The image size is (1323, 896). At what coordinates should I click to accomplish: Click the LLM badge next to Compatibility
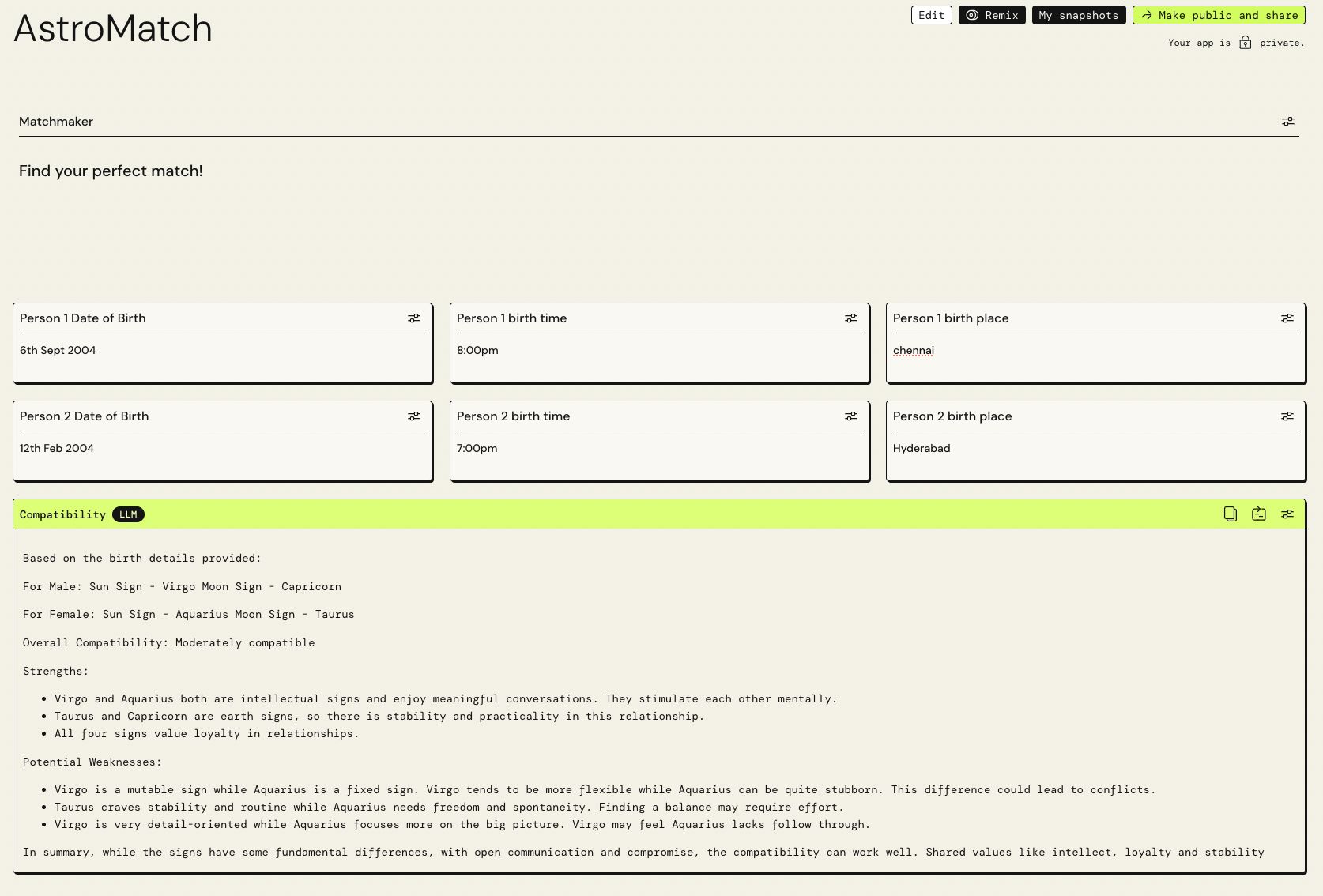(x=128, y=514)
